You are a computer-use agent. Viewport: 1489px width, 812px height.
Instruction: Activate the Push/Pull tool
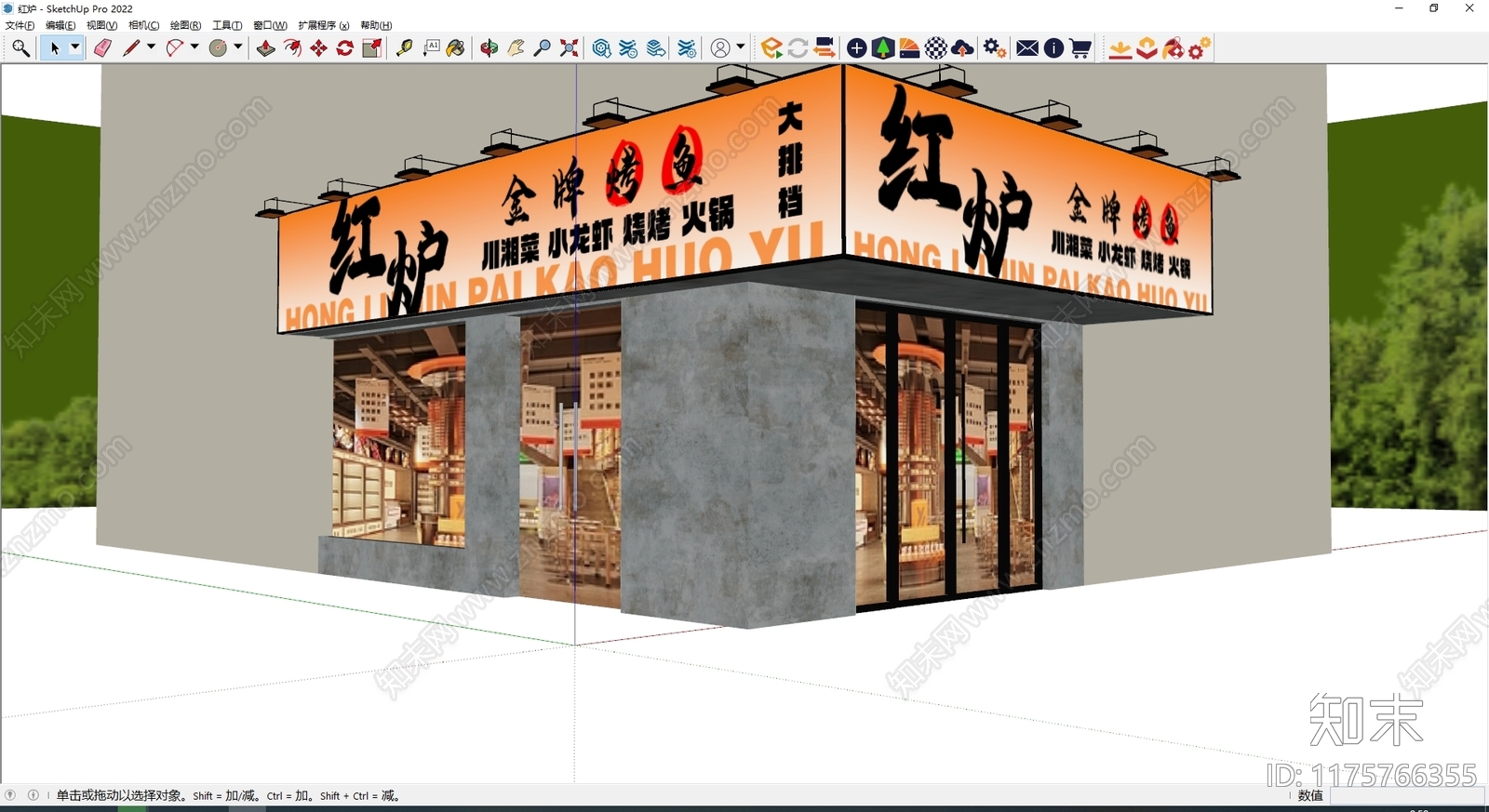[x=266, y=48]
